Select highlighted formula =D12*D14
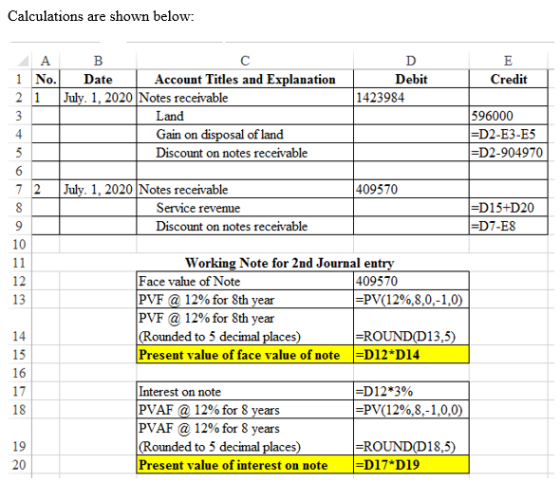The image size is (560, 482). [x=411, y=355]
